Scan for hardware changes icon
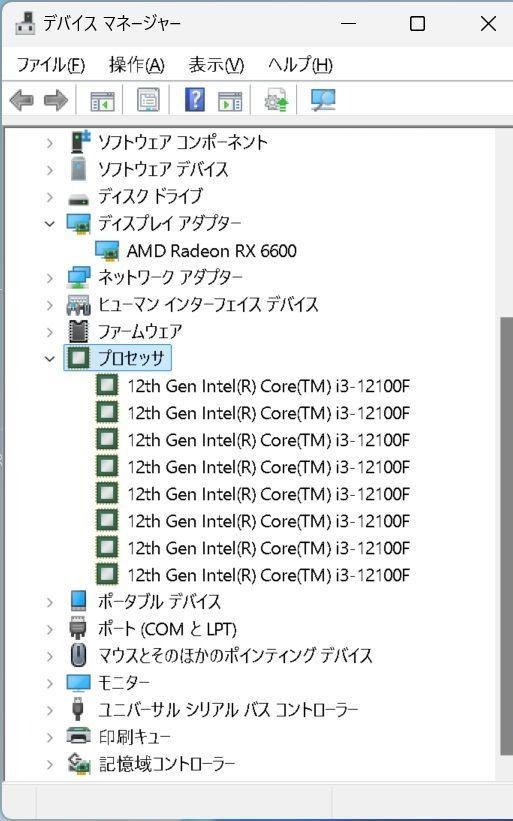Screen dimensions: 513x821 click(322, 99)
